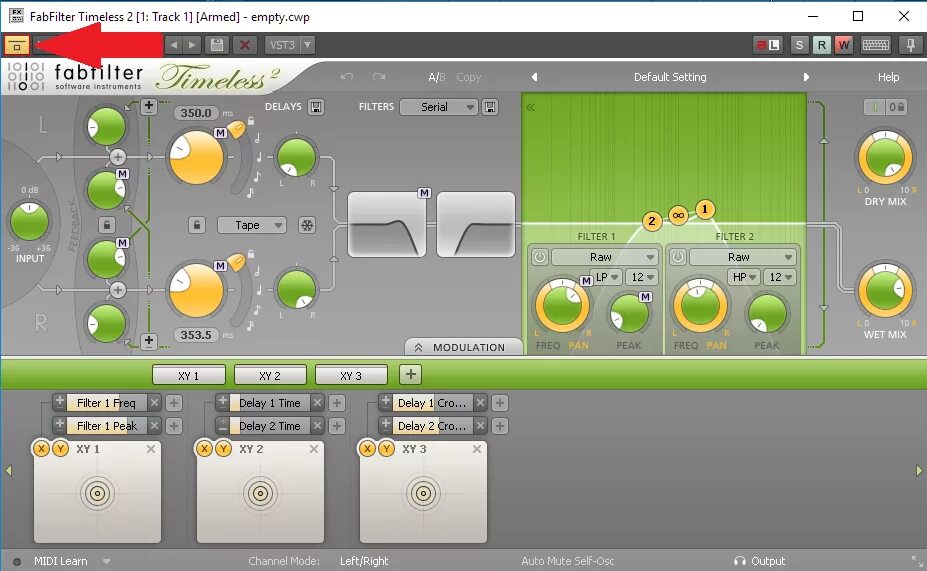Collapse filter display with double chevron icon

pos(530,107)
